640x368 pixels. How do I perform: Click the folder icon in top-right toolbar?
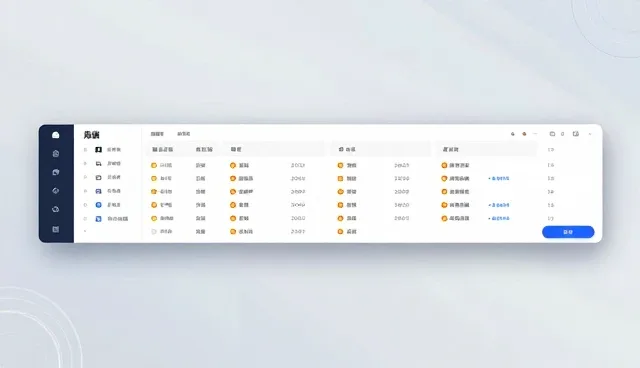(552, 134)
